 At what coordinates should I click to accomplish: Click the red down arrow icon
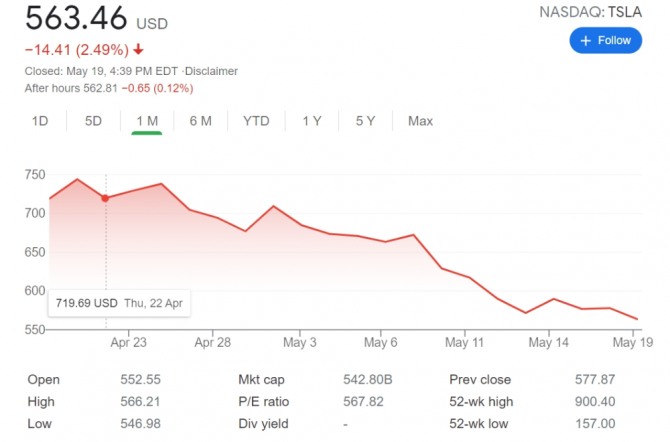point(138,49)
